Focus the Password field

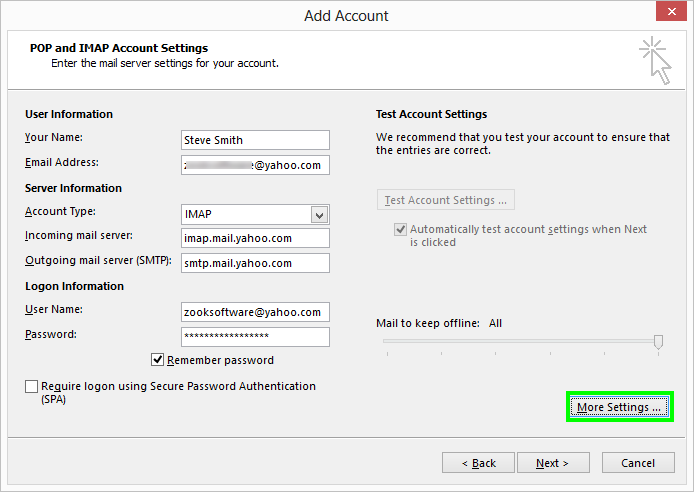[x=255, y=337]
